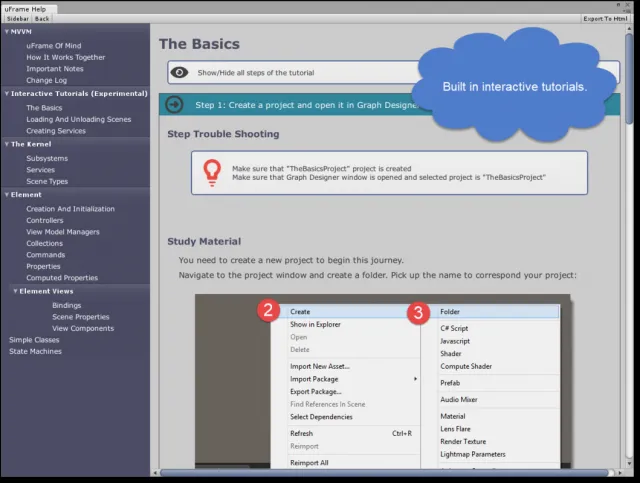The image size is (640, 483).
Task: Click the red number 3 marker
Action: (x=418, y=313)
